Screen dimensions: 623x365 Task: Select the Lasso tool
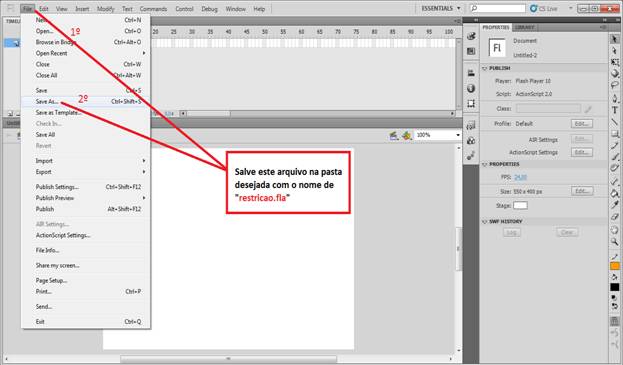[x=615, y=85]
